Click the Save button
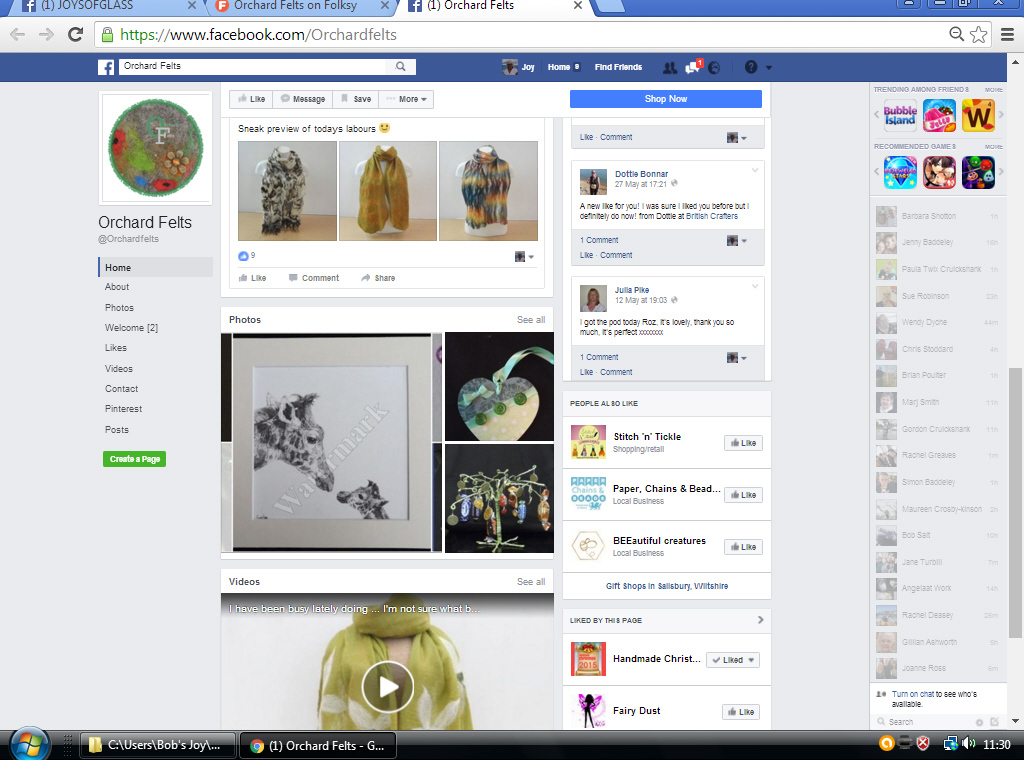The height and width of the screenshot is (767, 1033). tap(356, 99)
